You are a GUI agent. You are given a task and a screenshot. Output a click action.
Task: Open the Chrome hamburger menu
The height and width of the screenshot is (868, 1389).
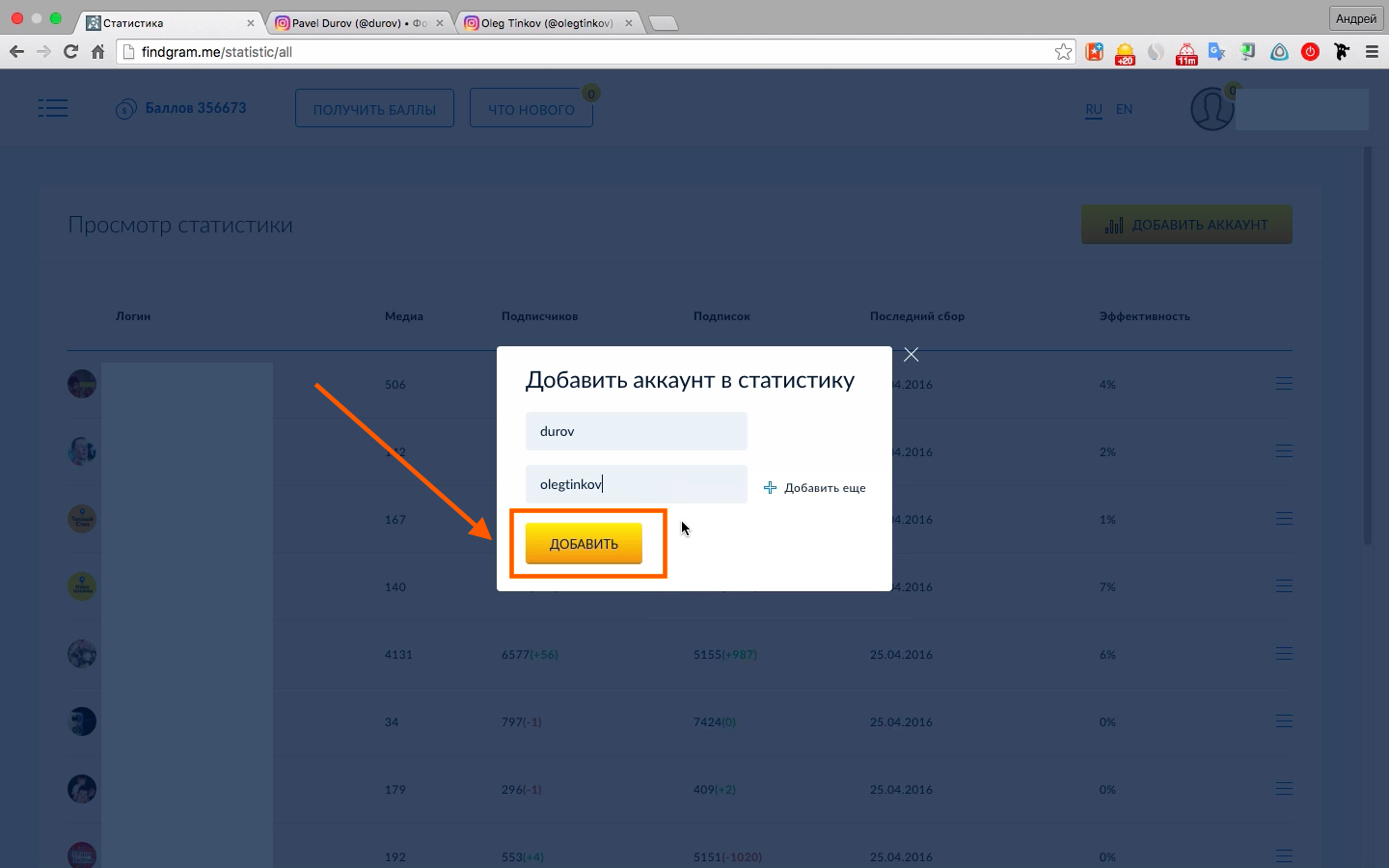tap(1372, 52)
